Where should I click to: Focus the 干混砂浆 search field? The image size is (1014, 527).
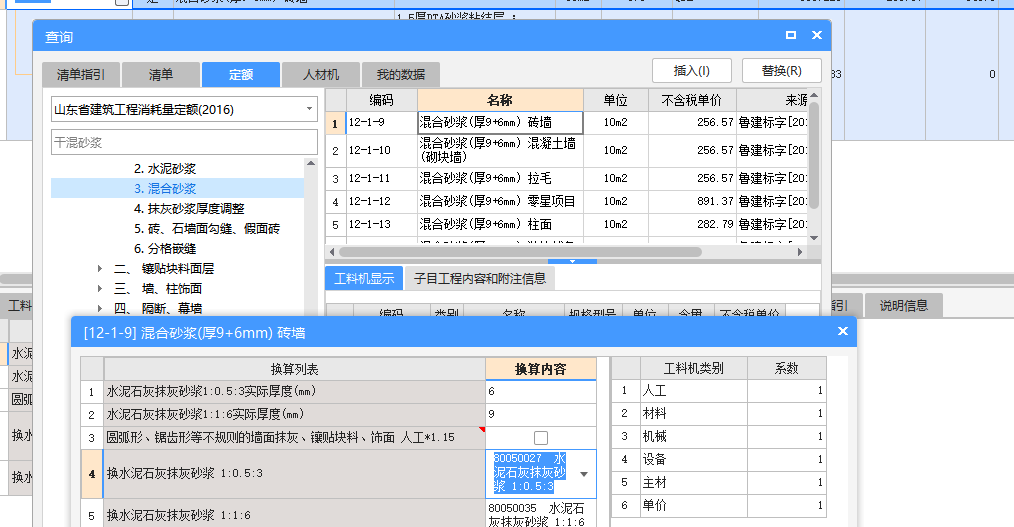(184, 142)
